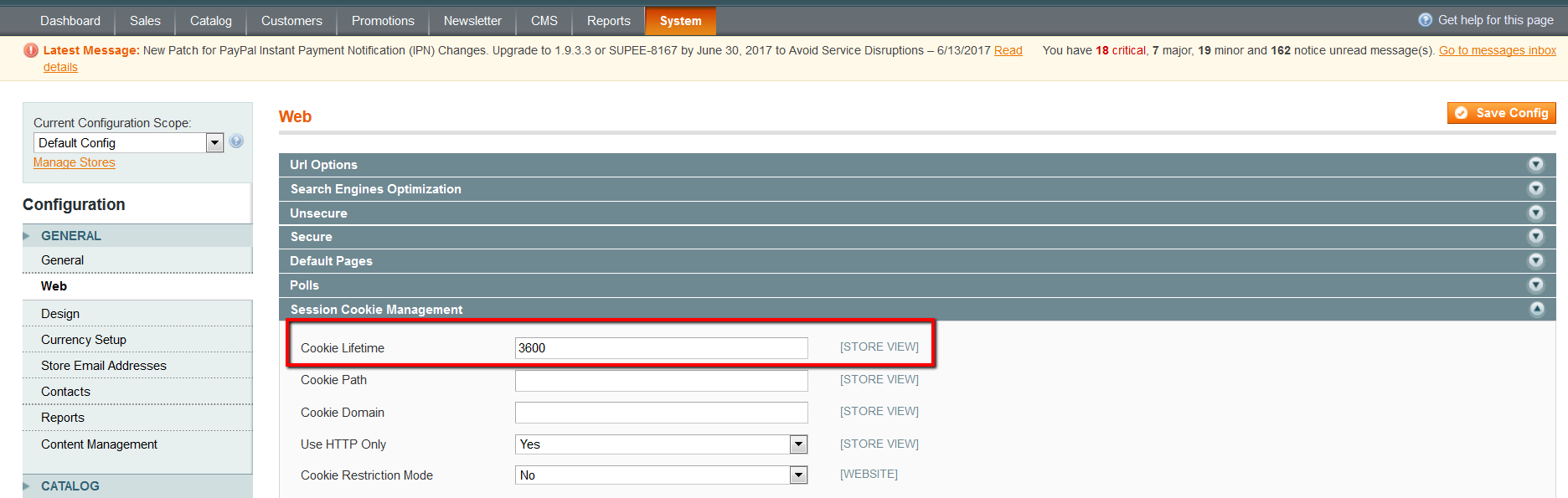Open the Reports top menu
Screen dimensions: 1568x498
609,21
